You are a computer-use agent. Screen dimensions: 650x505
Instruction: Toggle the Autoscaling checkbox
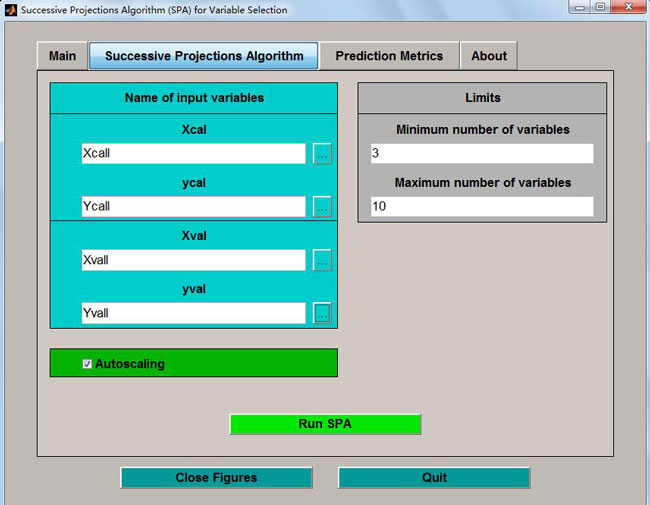(x=88, y=364)
